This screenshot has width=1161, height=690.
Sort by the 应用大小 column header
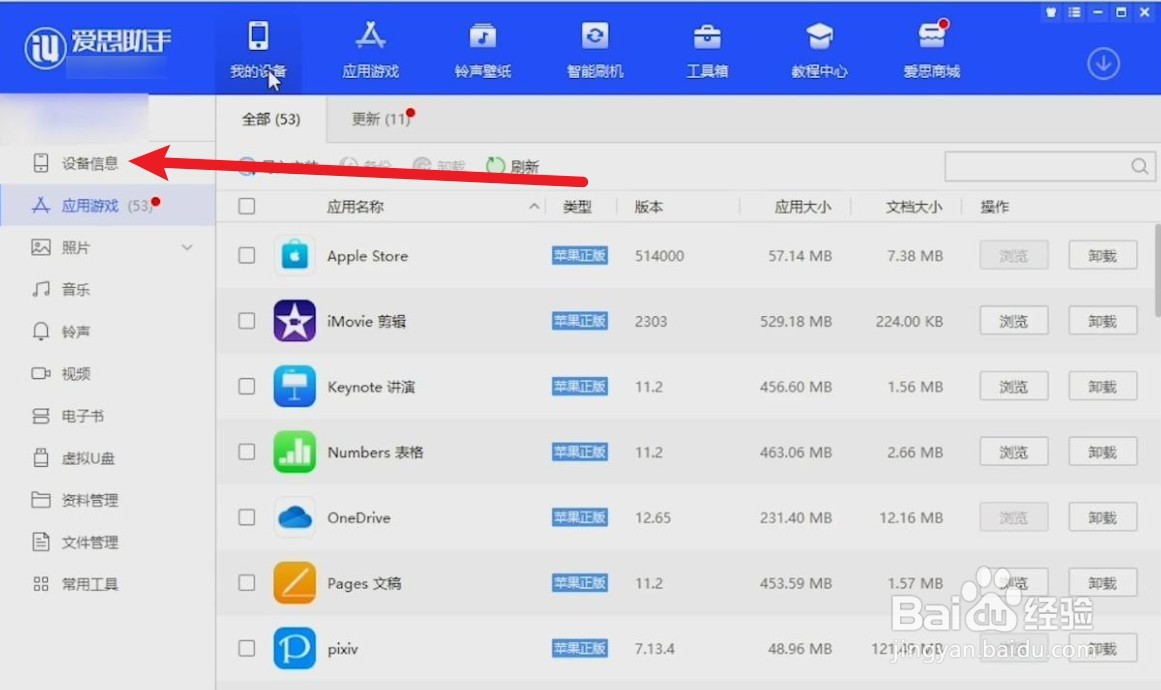coord(803,207)
